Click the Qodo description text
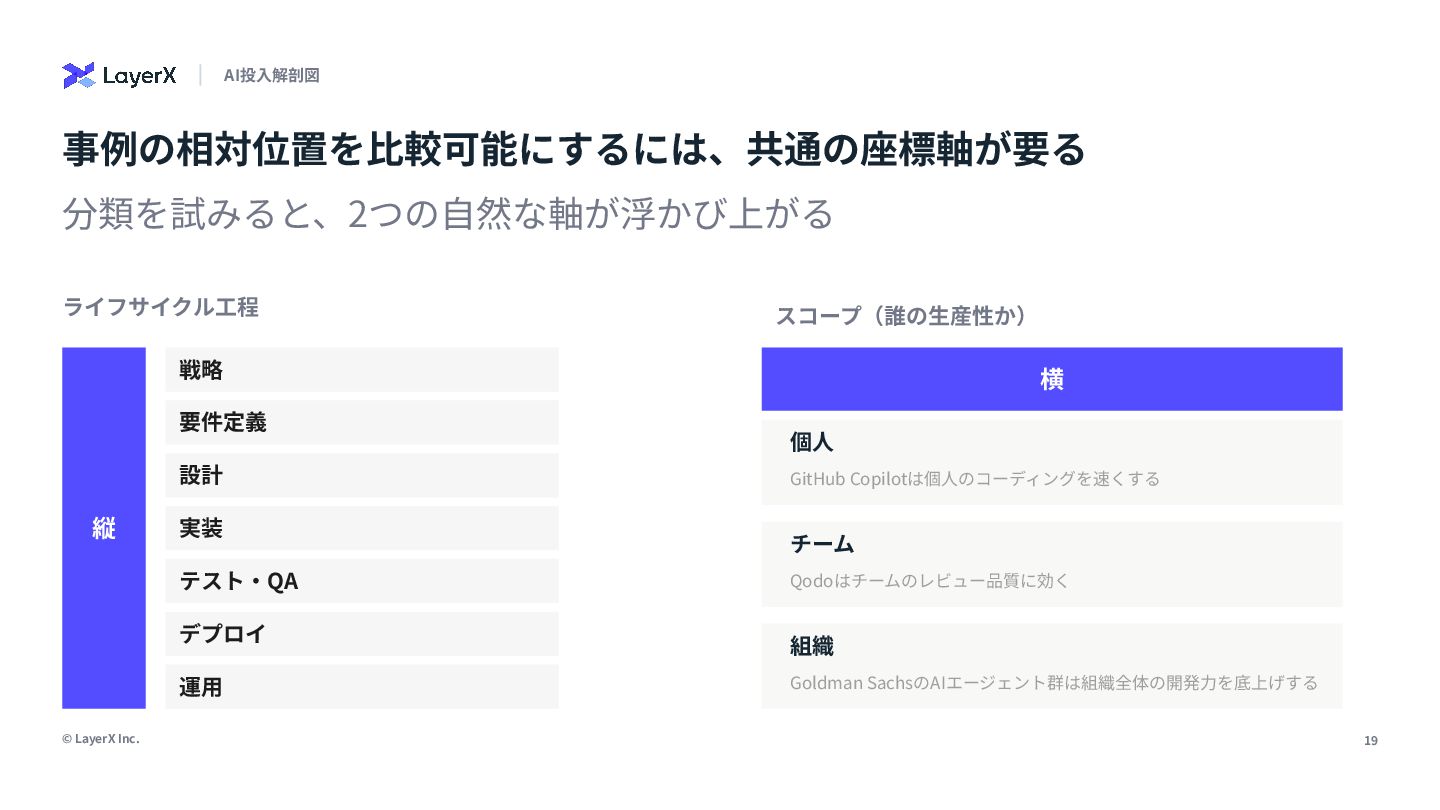Image resolution: width=1440 pixels, height=810 pixels. [929, 581]
